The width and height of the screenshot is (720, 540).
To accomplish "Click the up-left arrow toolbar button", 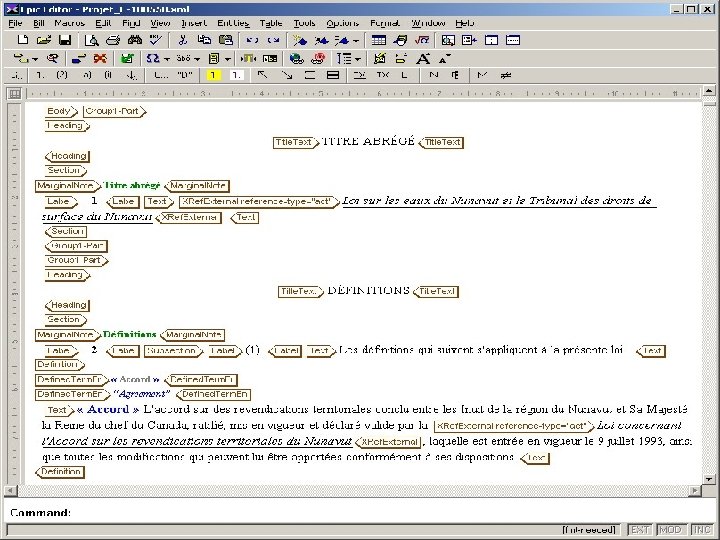I will point(262,75).
